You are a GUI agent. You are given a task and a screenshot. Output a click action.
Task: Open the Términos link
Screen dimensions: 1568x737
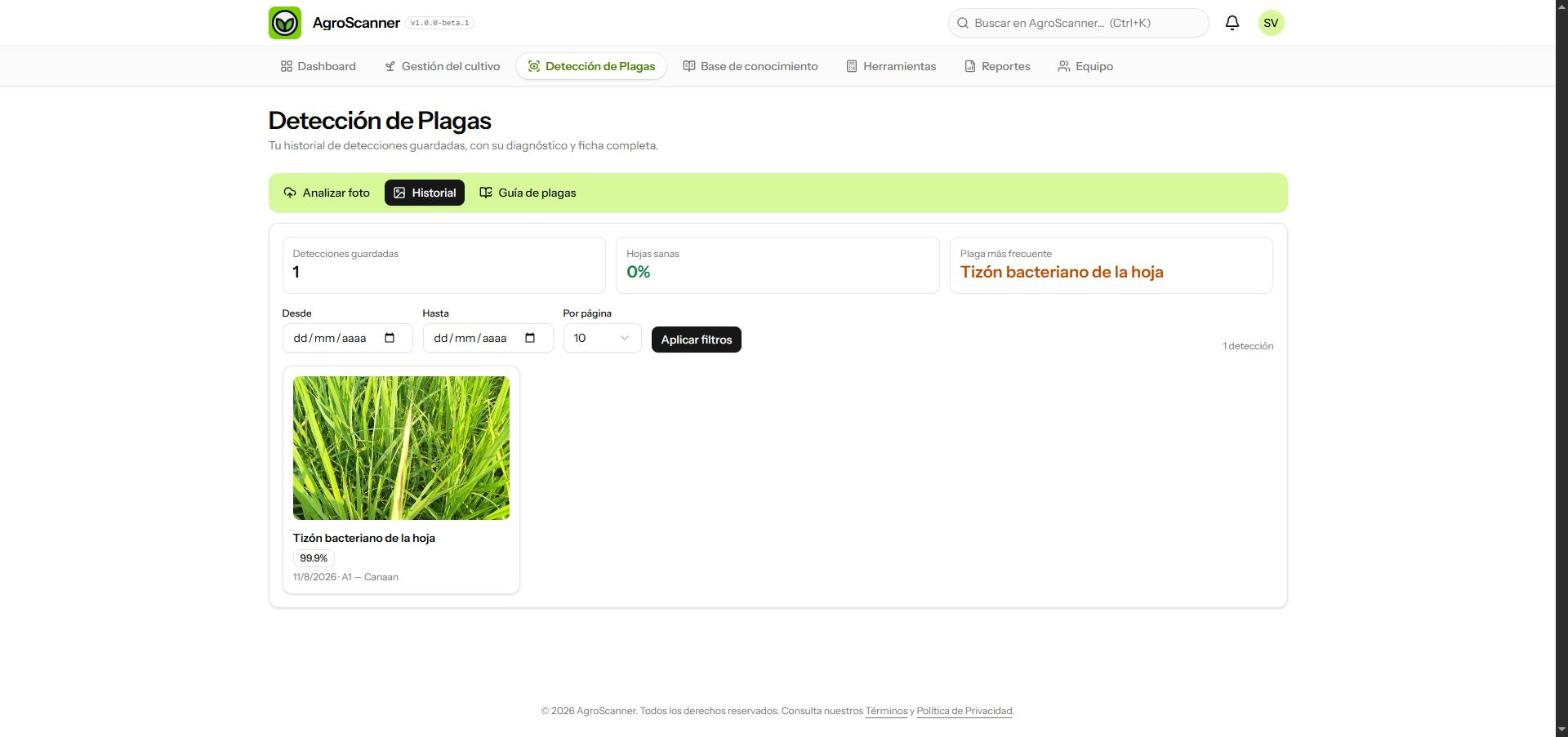[886, 711]
